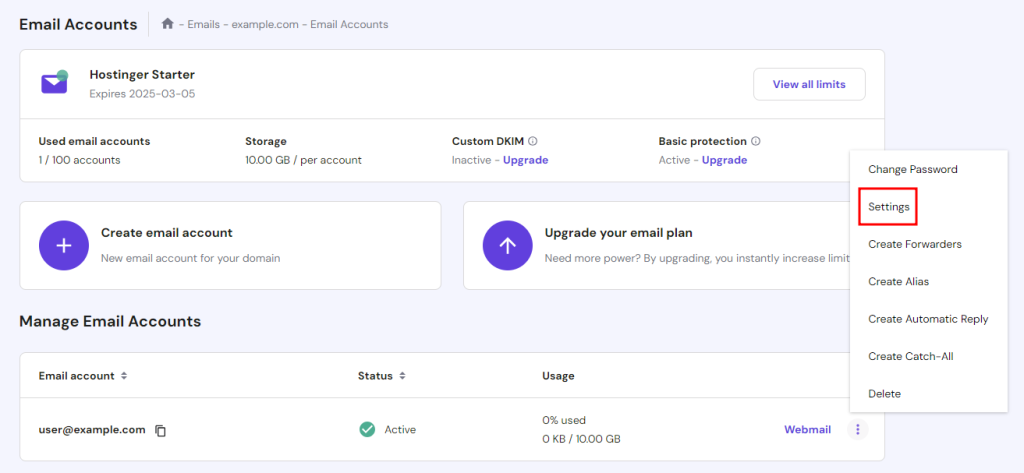Click Delete in the context menu
The image size is (1024, 473).
(x=884, y=394)
